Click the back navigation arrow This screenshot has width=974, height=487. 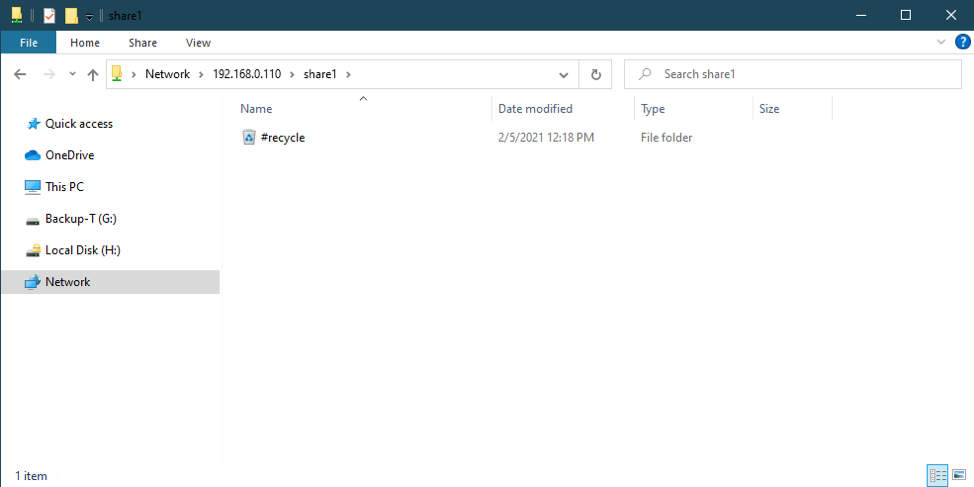point(20,75)
